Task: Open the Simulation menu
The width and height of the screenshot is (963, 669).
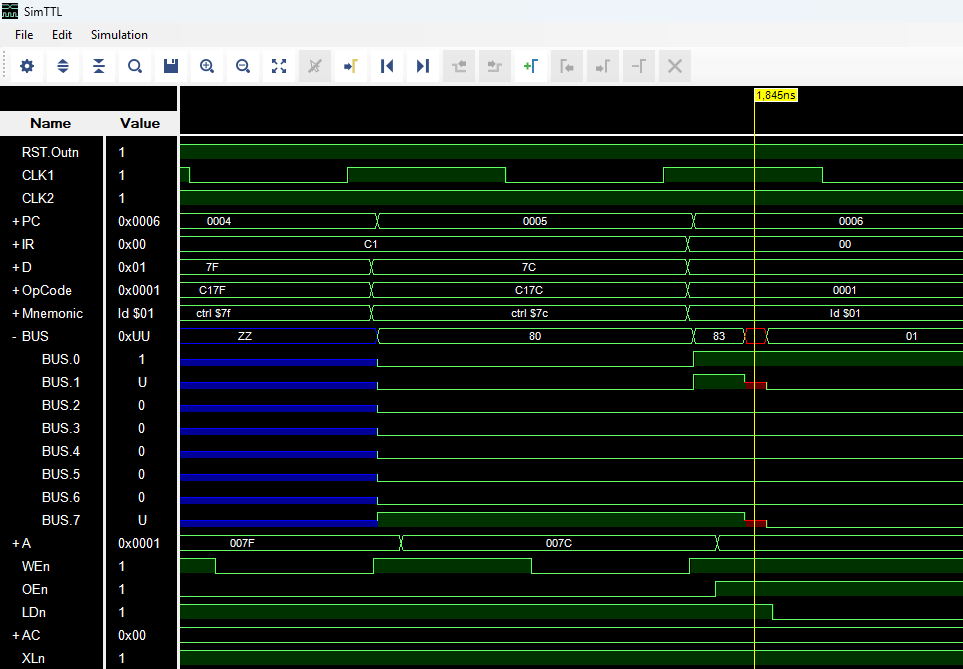Action: 119,35
